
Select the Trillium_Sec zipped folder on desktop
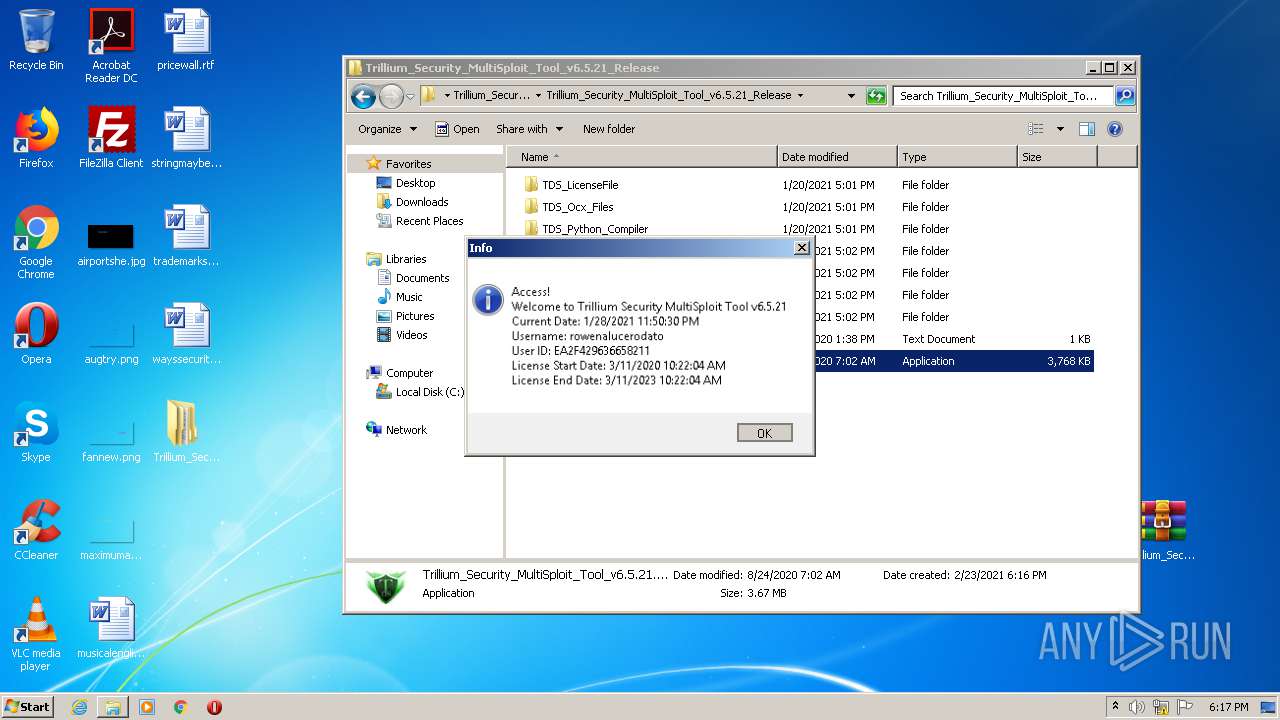click(186, 432)
